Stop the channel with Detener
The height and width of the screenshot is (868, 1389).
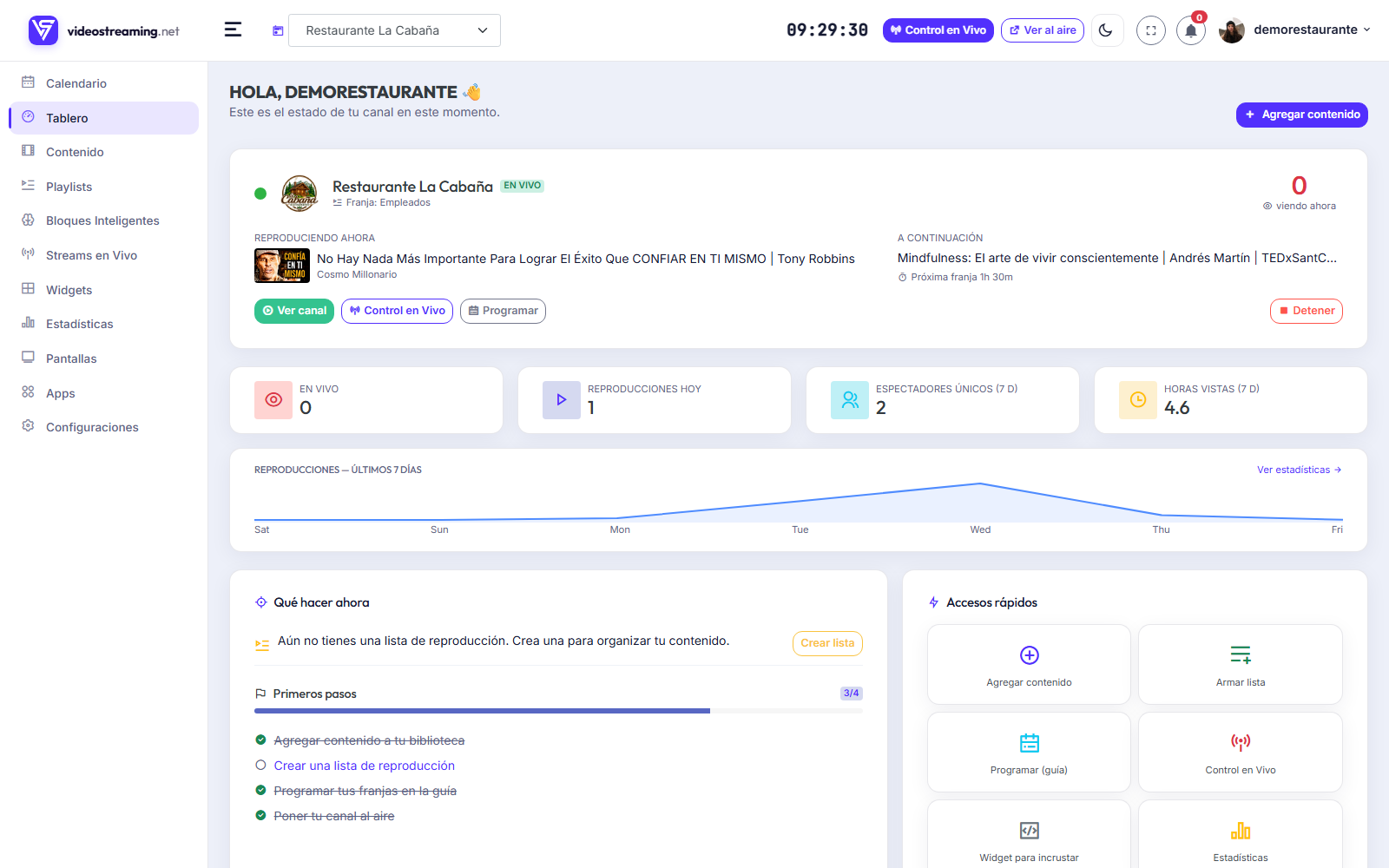[x=1307, y=311]
